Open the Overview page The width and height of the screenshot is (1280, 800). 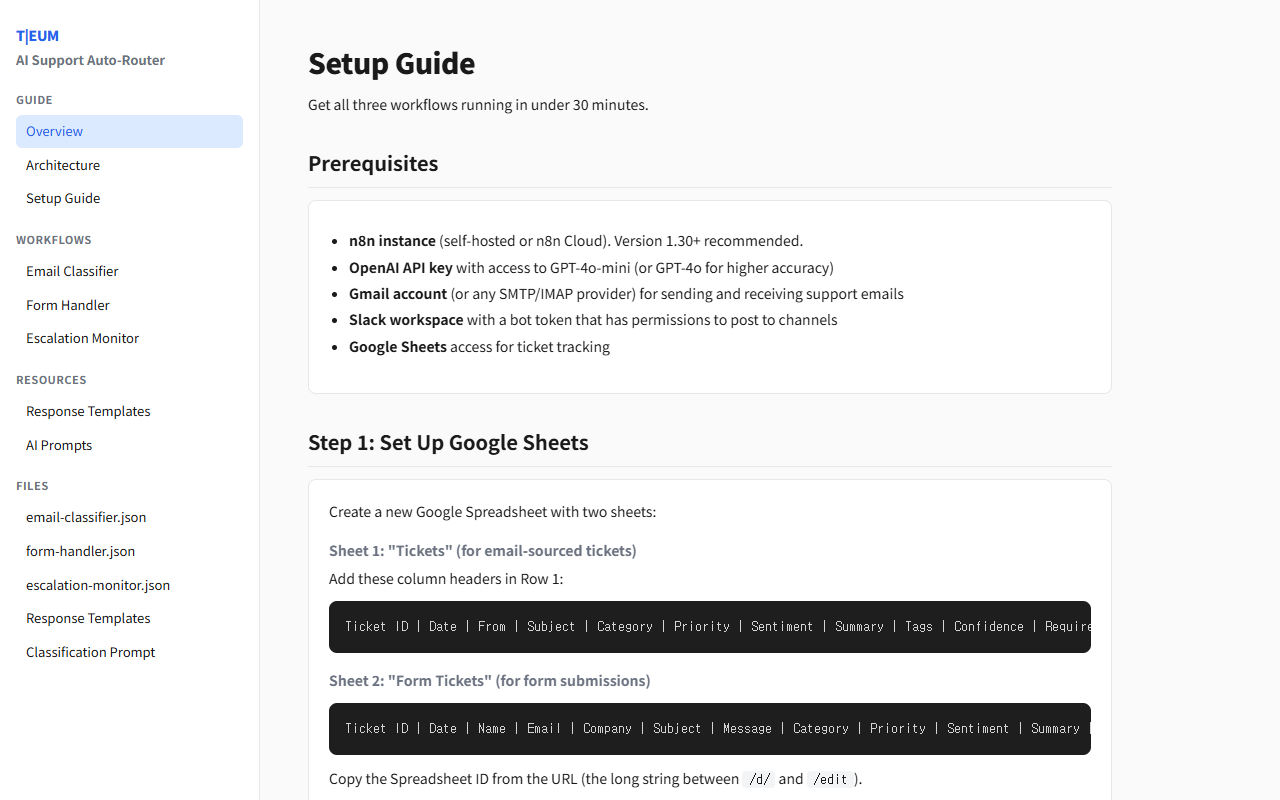click(x=55, y=131)
